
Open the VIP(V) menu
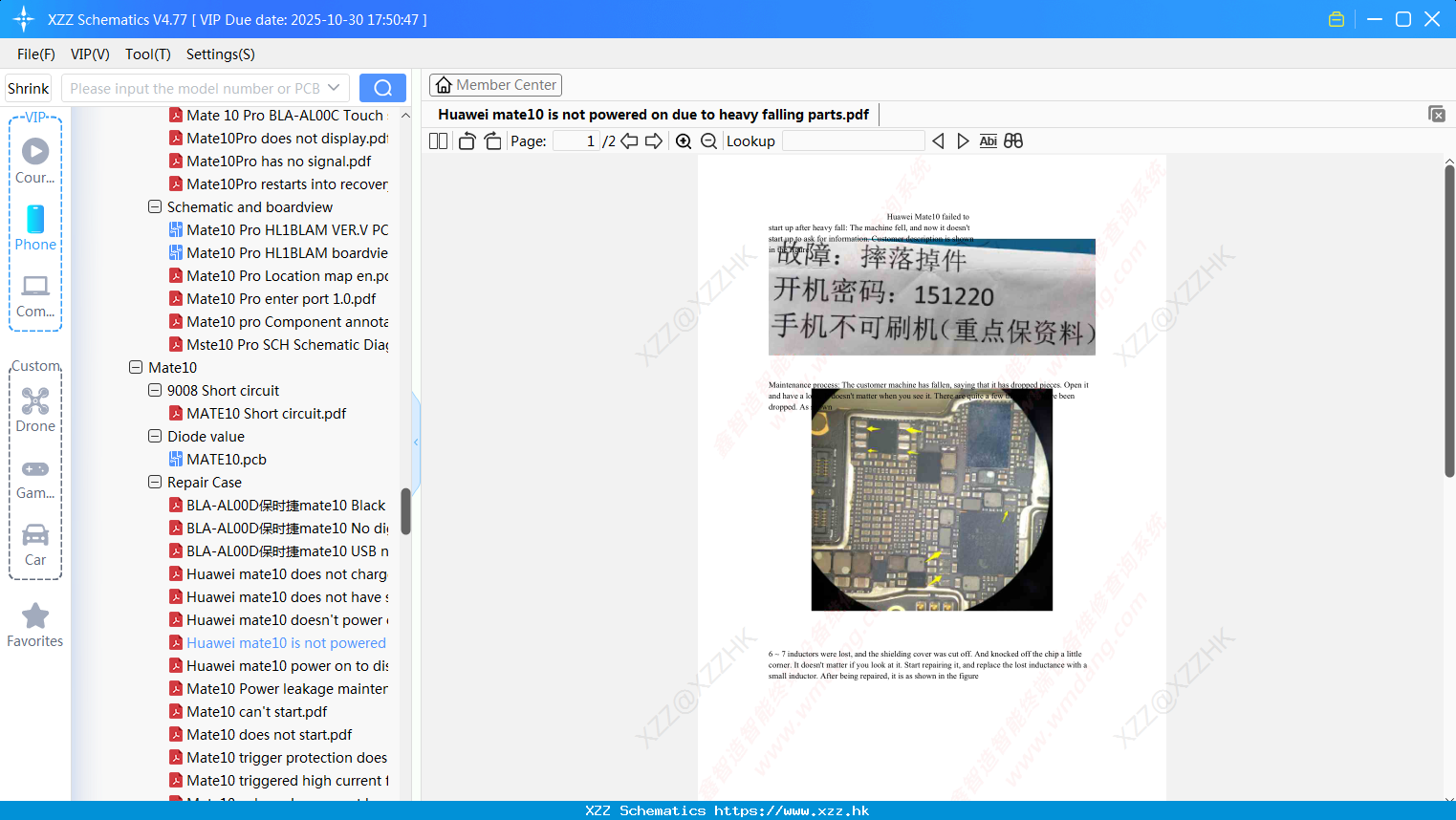tap(90, 54)
